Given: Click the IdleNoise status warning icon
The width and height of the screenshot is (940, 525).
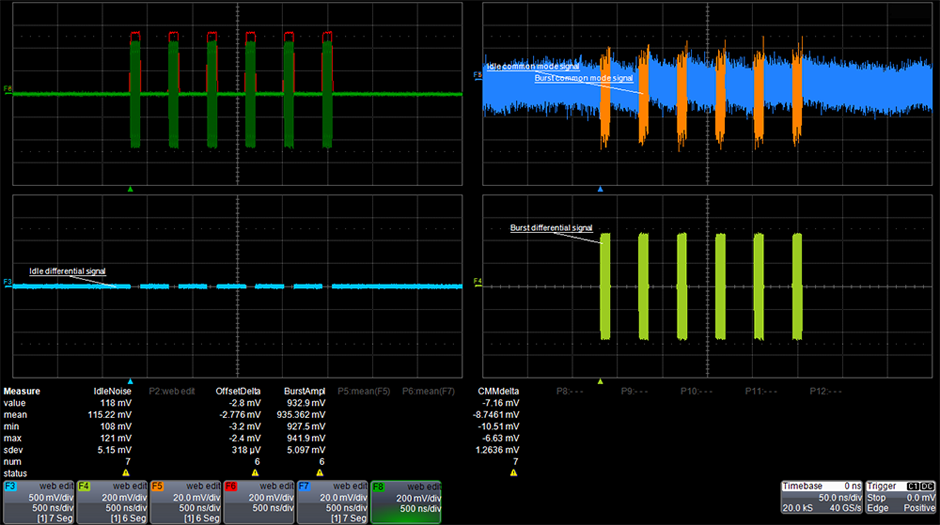Looking at the screenshot, I should pyautogui.click(x=126, y=473).
